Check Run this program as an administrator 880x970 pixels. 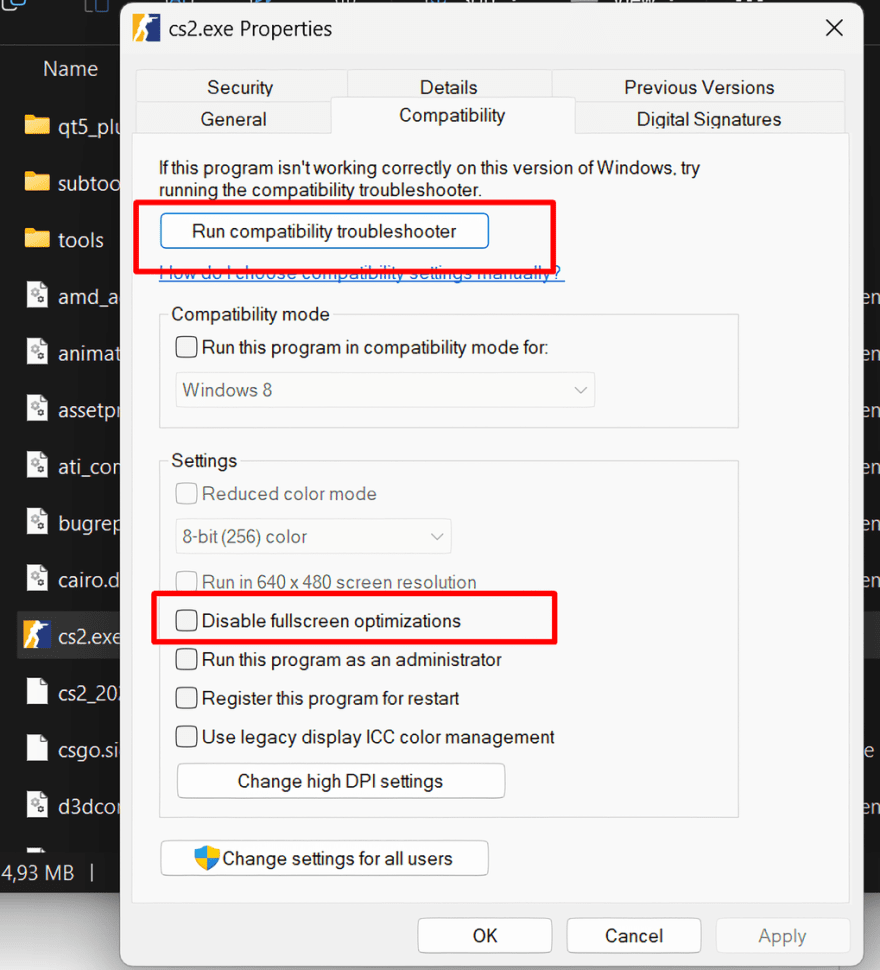pos(186,660)
